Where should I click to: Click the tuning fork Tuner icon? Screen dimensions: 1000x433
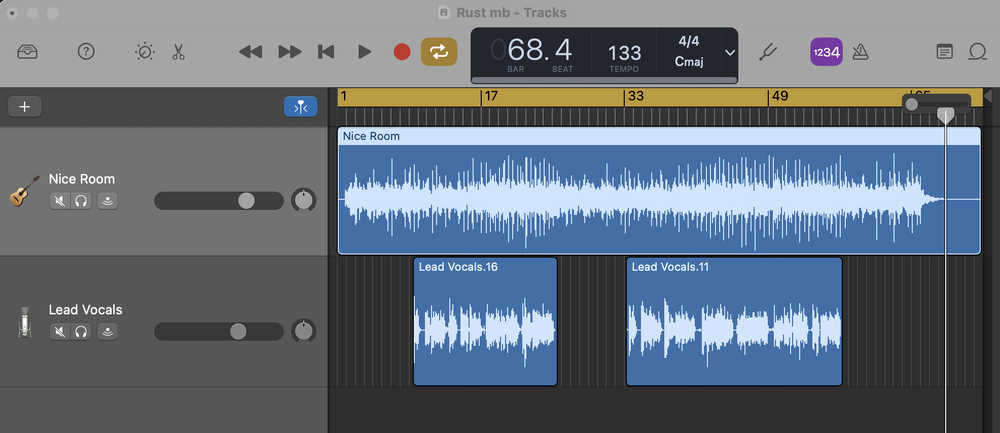(x=768, y=51)
